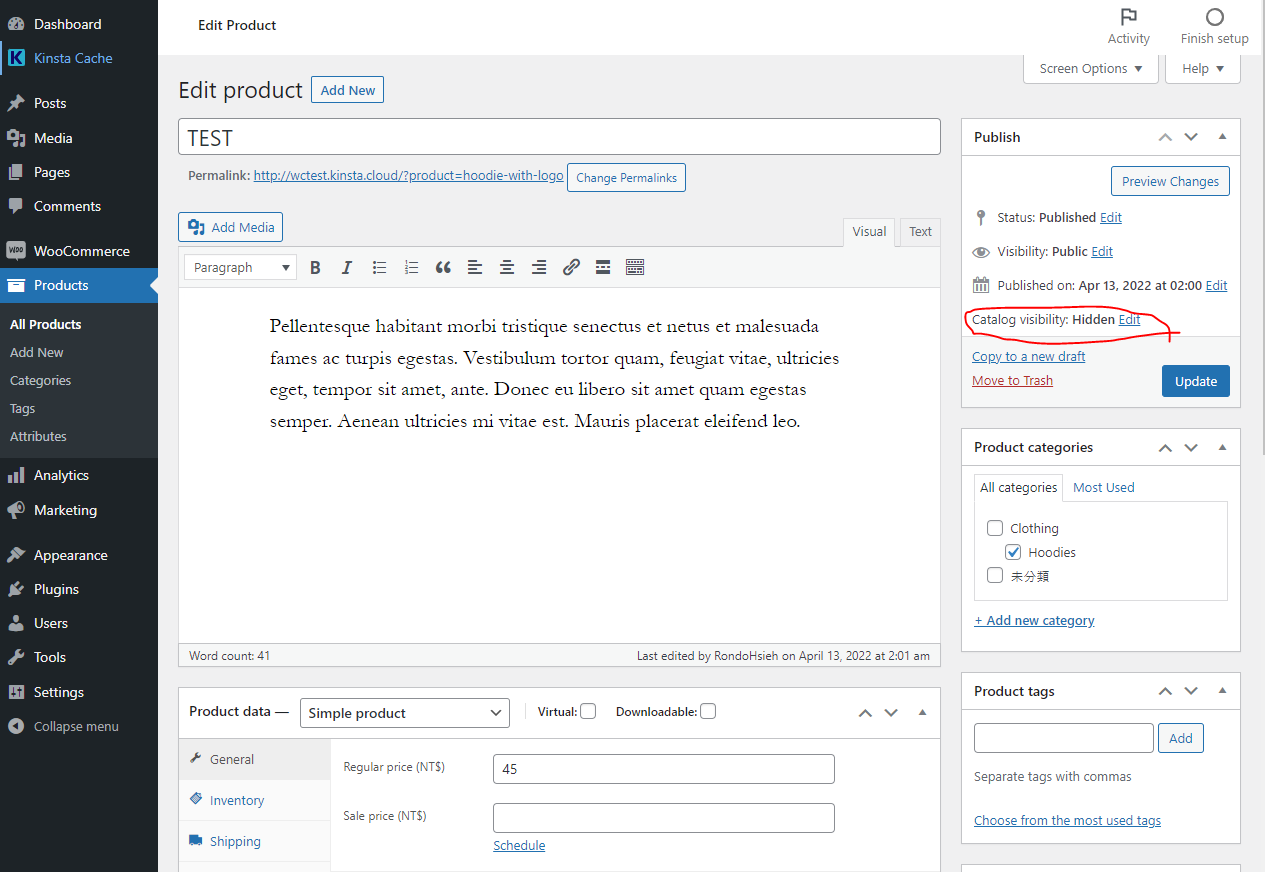Image resolution: width=1265 pixels, height=872 pixels.
Task: Toggle the editor toolbar (kitchen sink)
Action: coord(635,267)
